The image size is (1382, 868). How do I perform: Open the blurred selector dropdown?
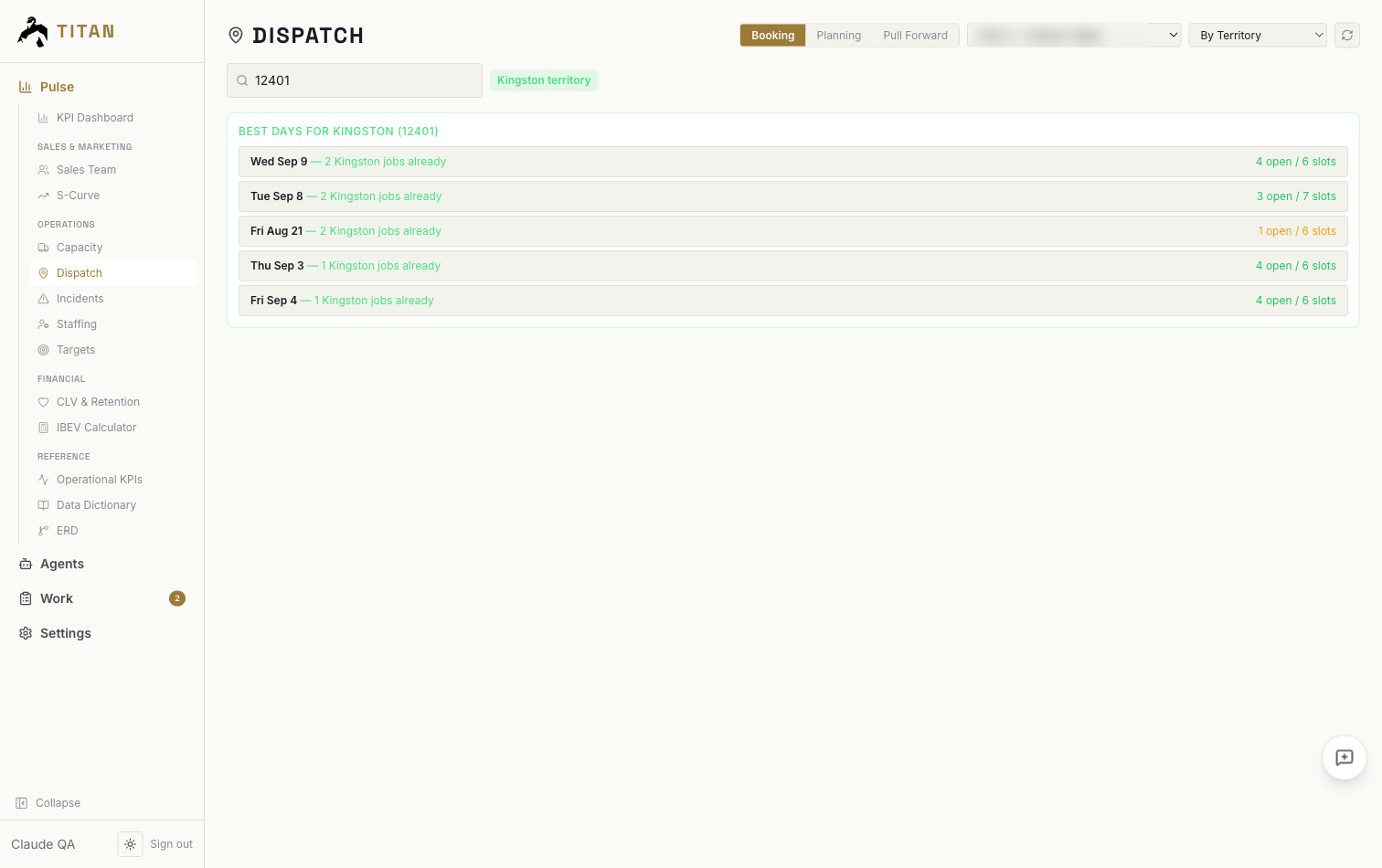coord(1074,36)
